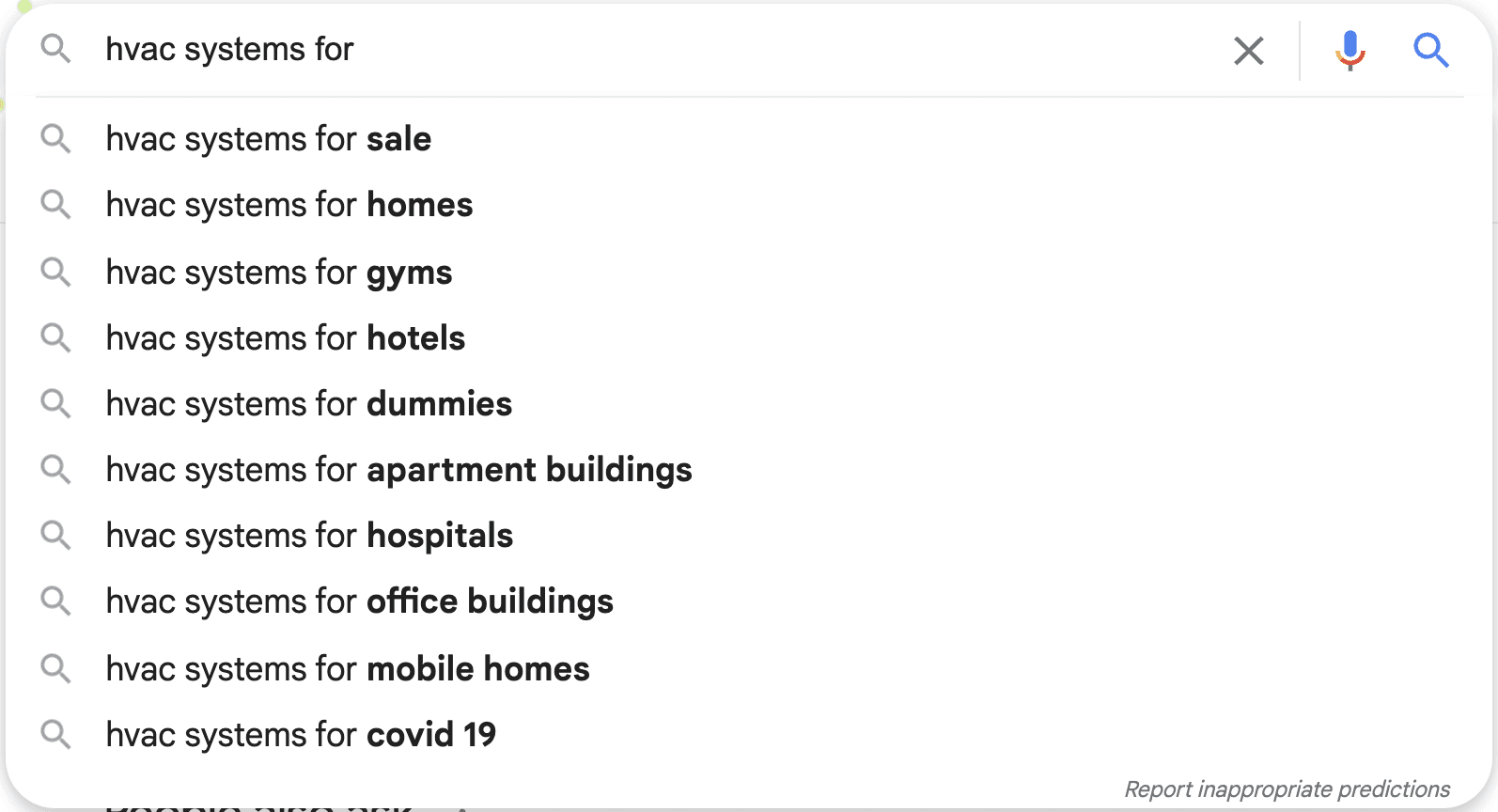The image size is (1498, 812).
Task: Select the 'hvac systems for apartment buildings' suggestion
Action: [x=398, y=469]
